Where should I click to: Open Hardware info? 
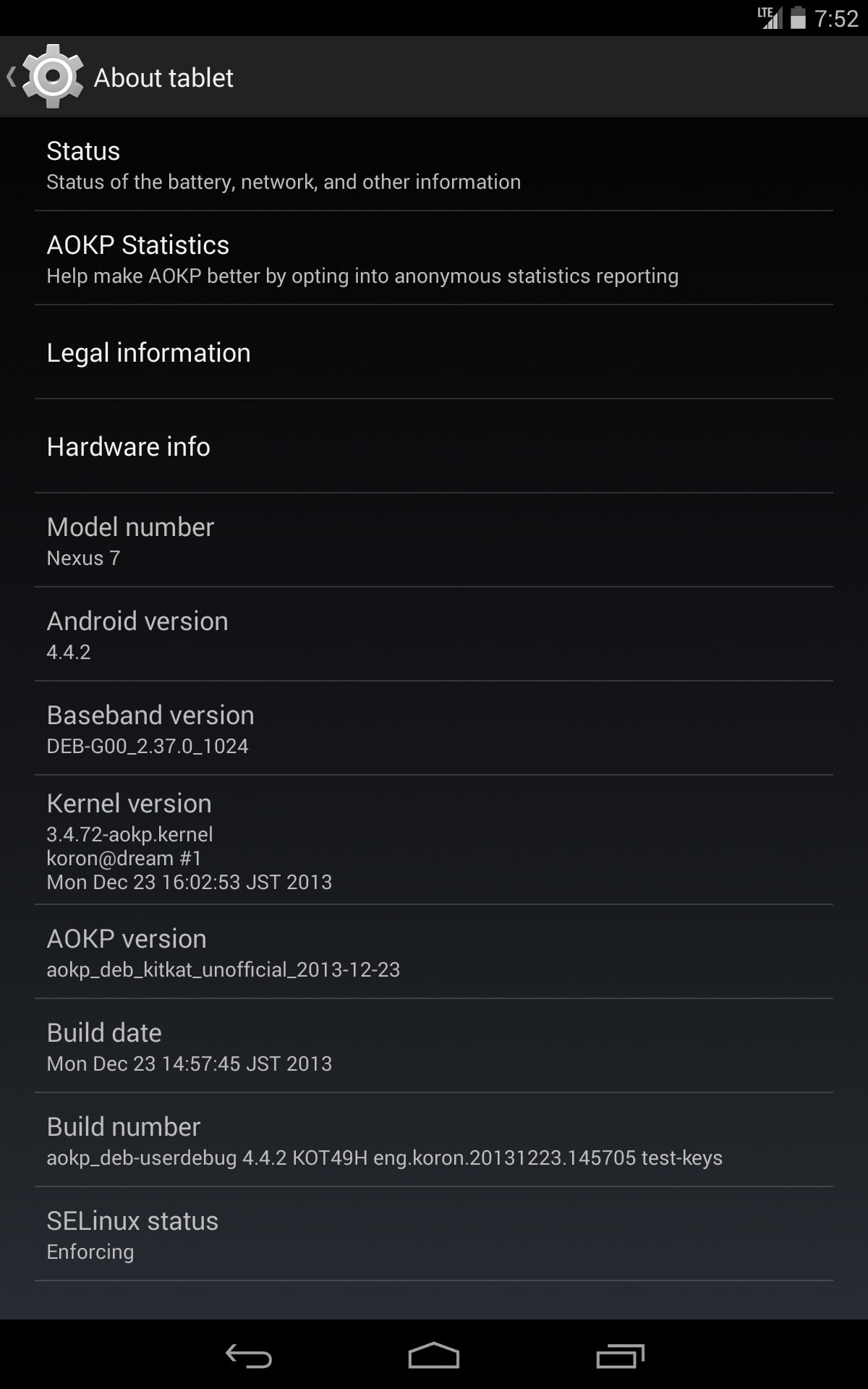tap(434, 446)
